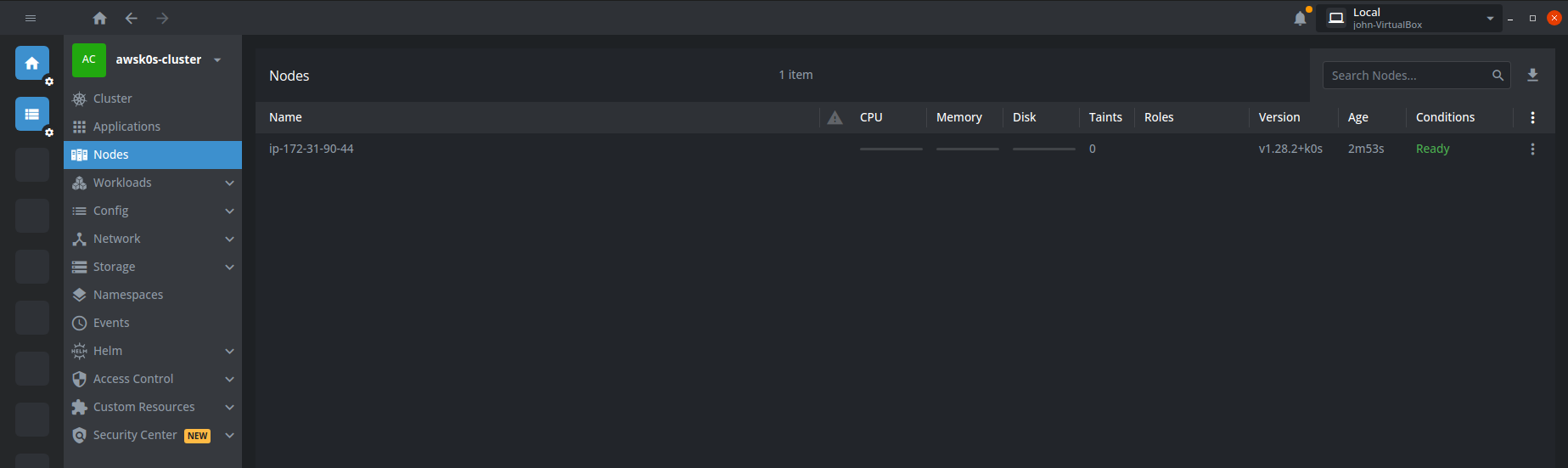The width and height of the screenshot is (1568, 468).
Task: Open node ip-172-31-90-44 details
Action: click(x=312, y=149)
